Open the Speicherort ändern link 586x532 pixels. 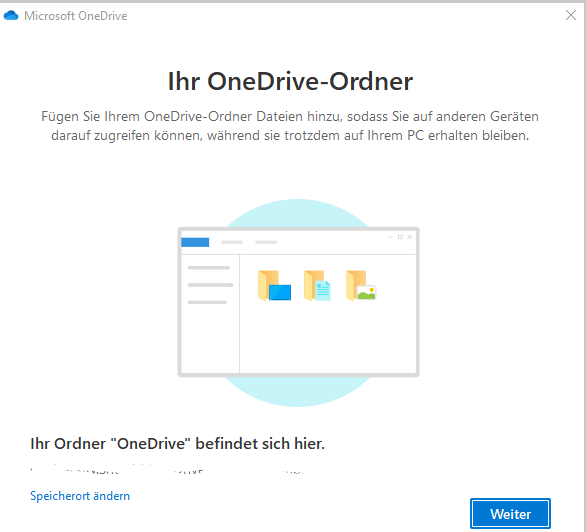80,496
